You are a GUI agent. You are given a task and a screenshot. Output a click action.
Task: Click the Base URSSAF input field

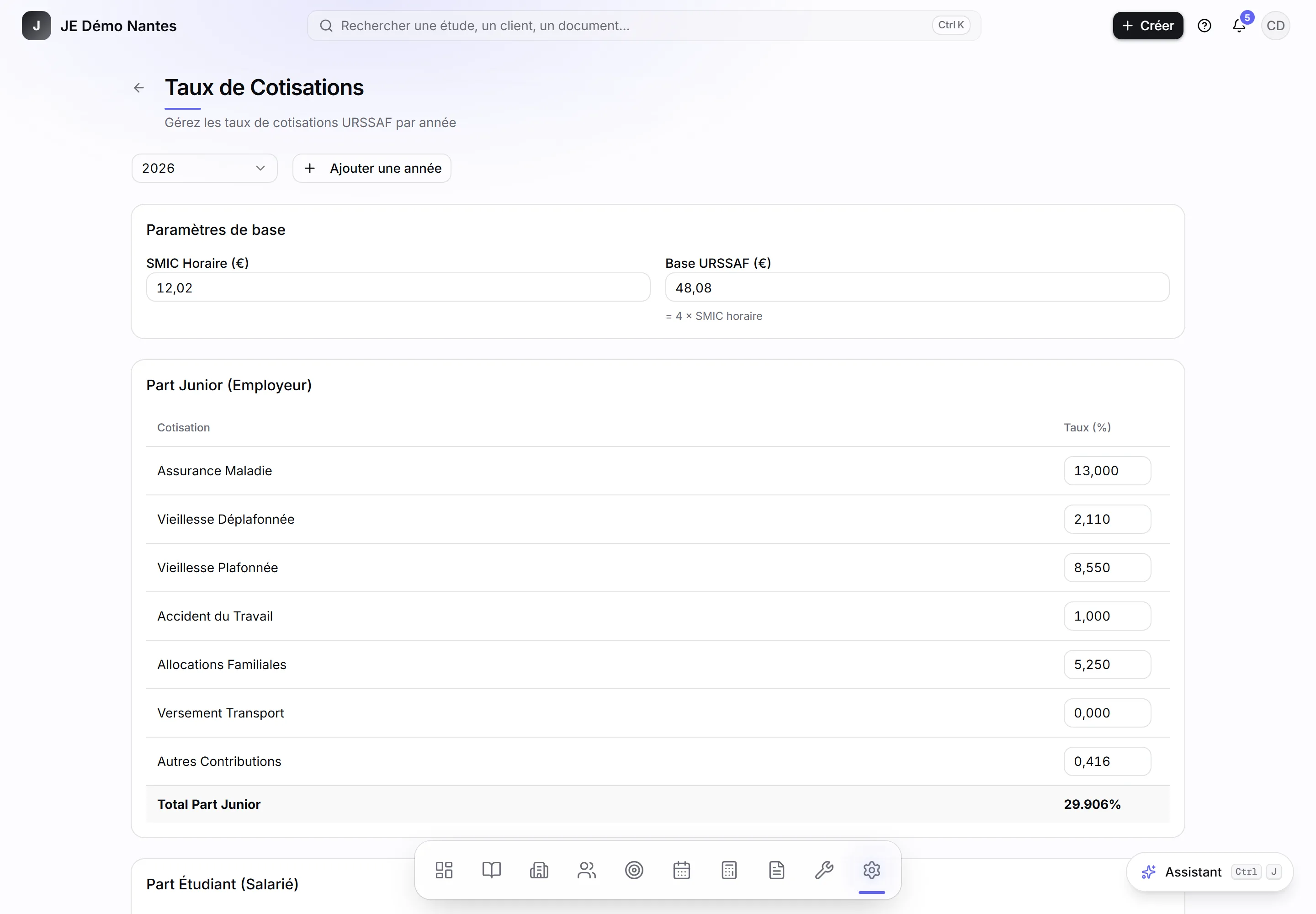(917, 287)
